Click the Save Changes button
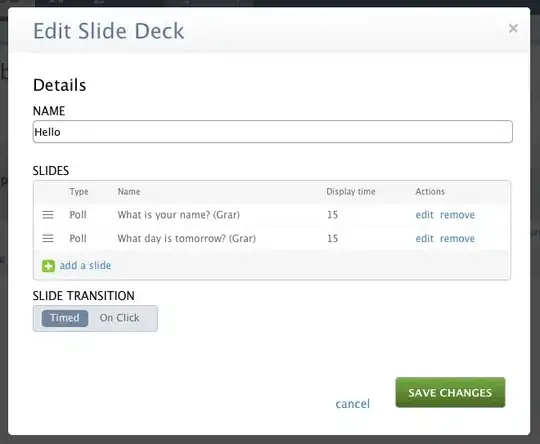 pos(450,392)
